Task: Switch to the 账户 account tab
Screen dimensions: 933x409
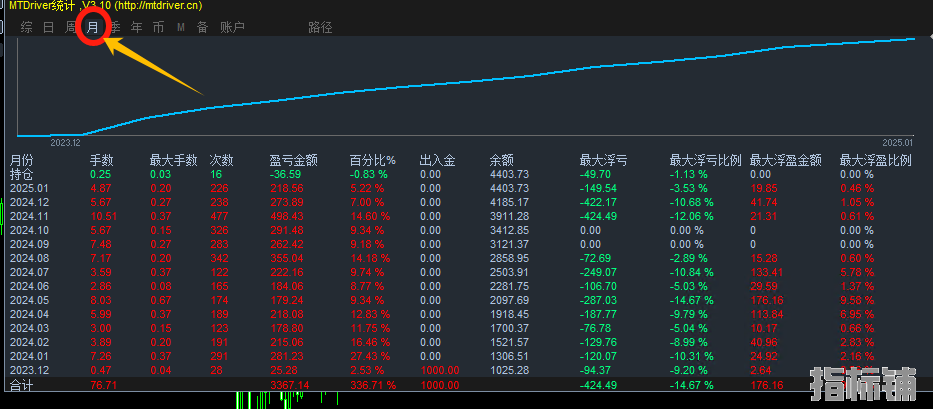Action: coord(232,28)
